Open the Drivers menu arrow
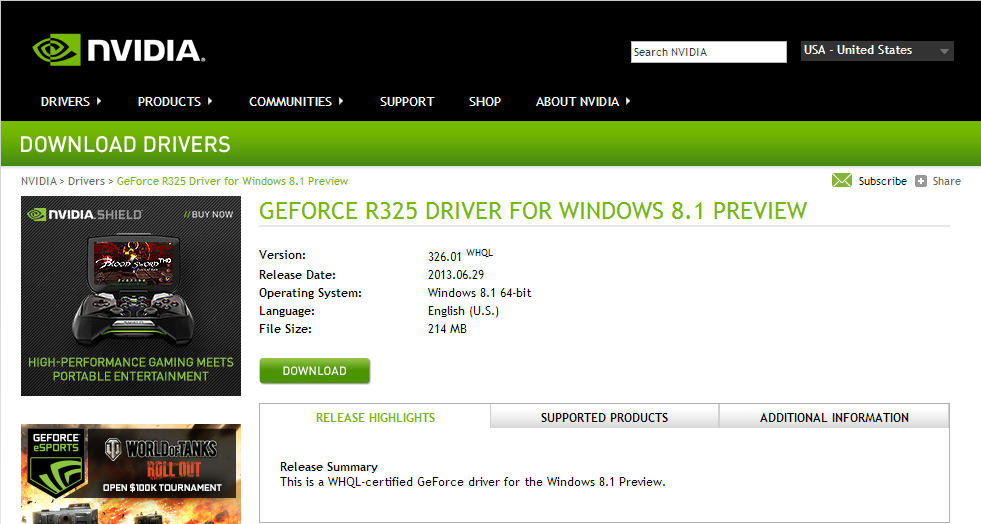Screen dimensions: 981x524 99,101
